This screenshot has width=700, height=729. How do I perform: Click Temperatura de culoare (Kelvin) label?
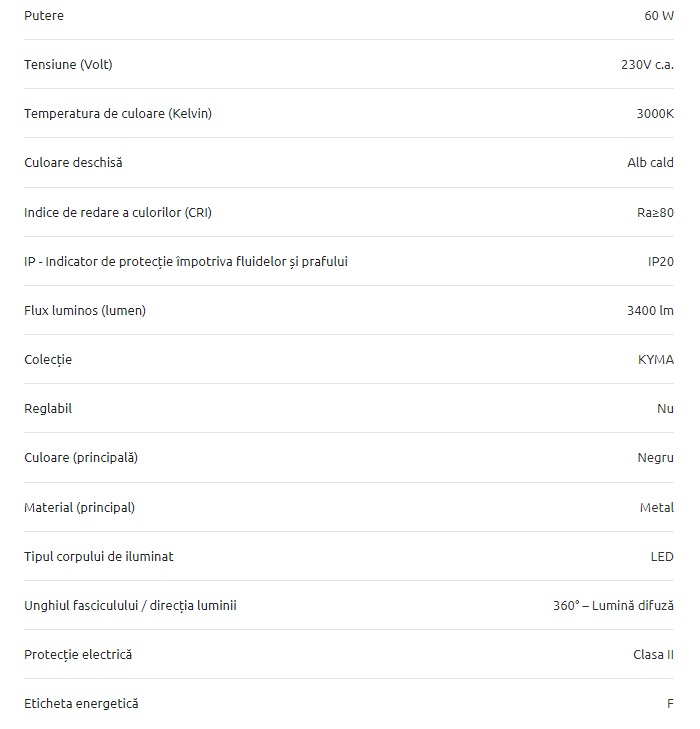pos(118,113)
